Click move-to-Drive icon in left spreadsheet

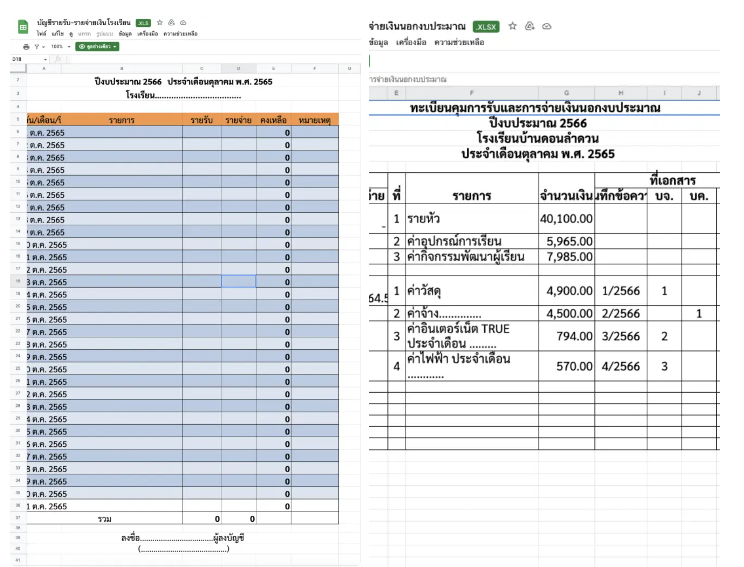[171, 22]
